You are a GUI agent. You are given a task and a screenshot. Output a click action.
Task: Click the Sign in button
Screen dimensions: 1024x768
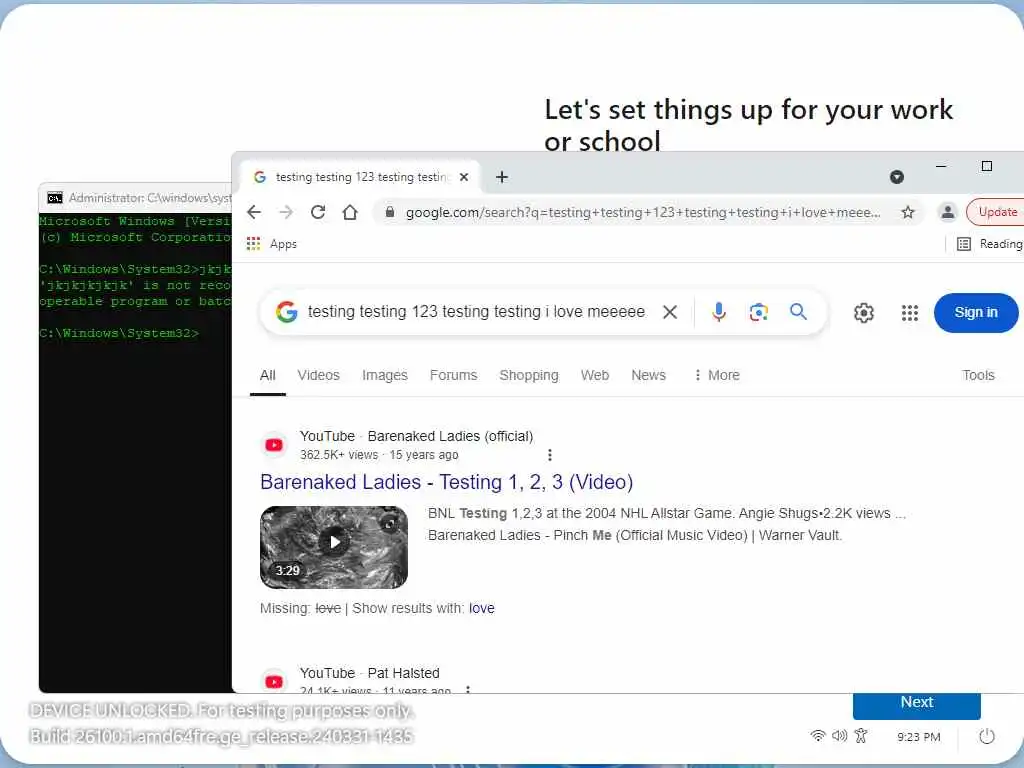pyautogui.click(x=976, y=313)
